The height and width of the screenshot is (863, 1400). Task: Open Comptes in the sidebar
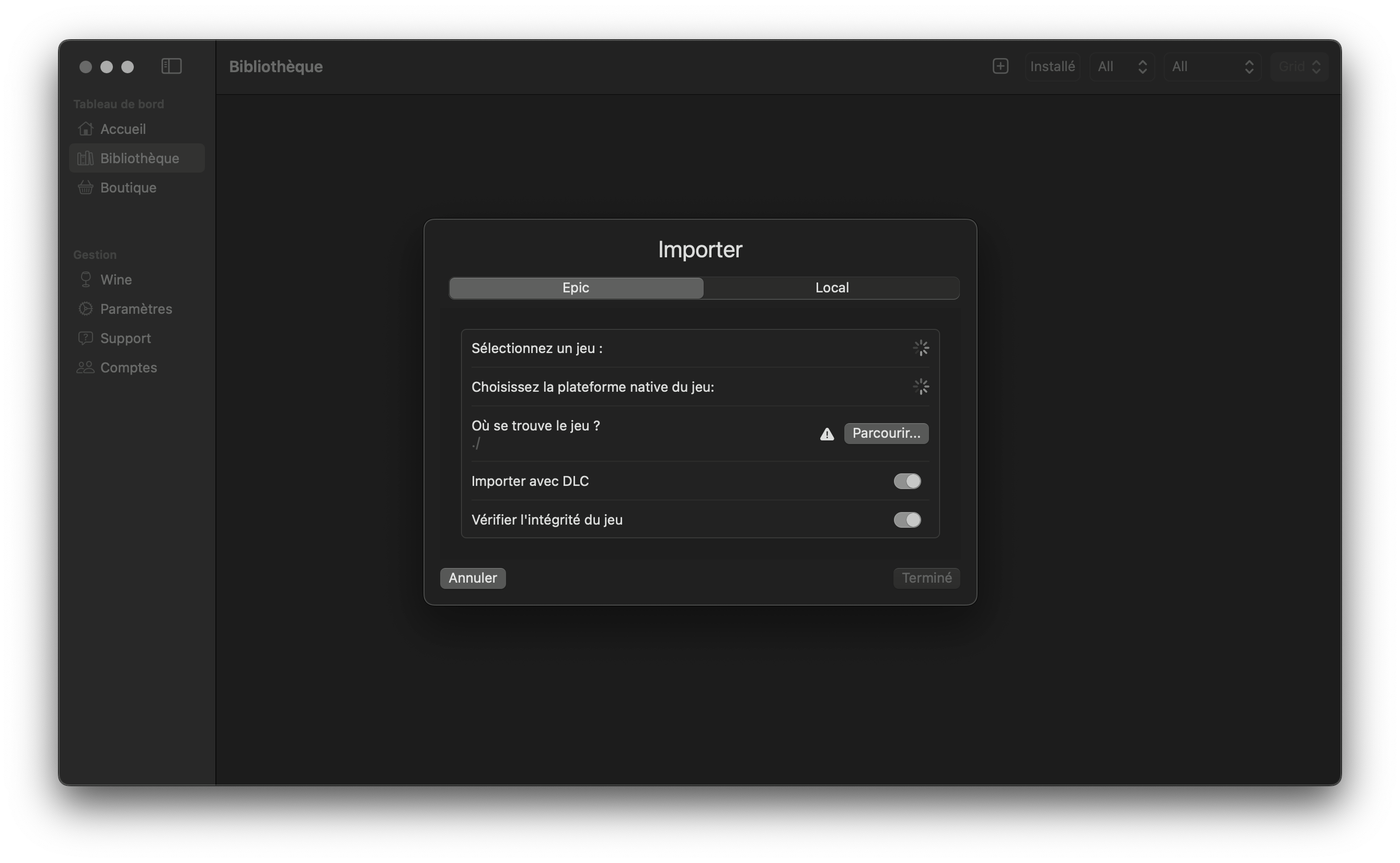[136, 367]
